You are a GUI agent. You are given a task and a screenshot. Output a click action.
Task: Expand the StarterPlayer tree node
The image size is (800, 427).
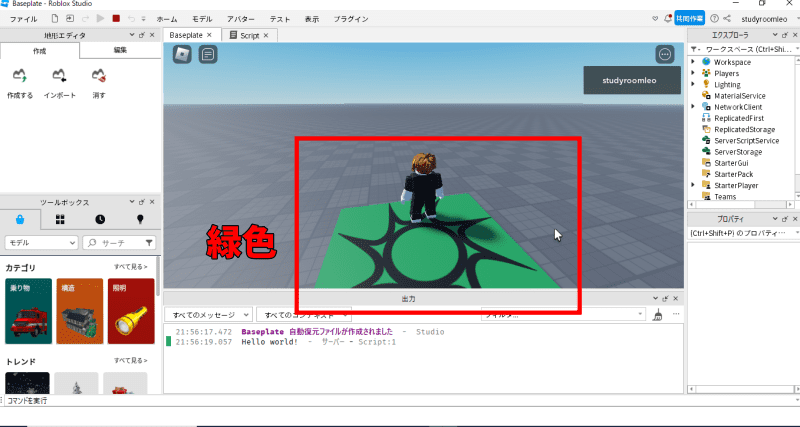693,185
